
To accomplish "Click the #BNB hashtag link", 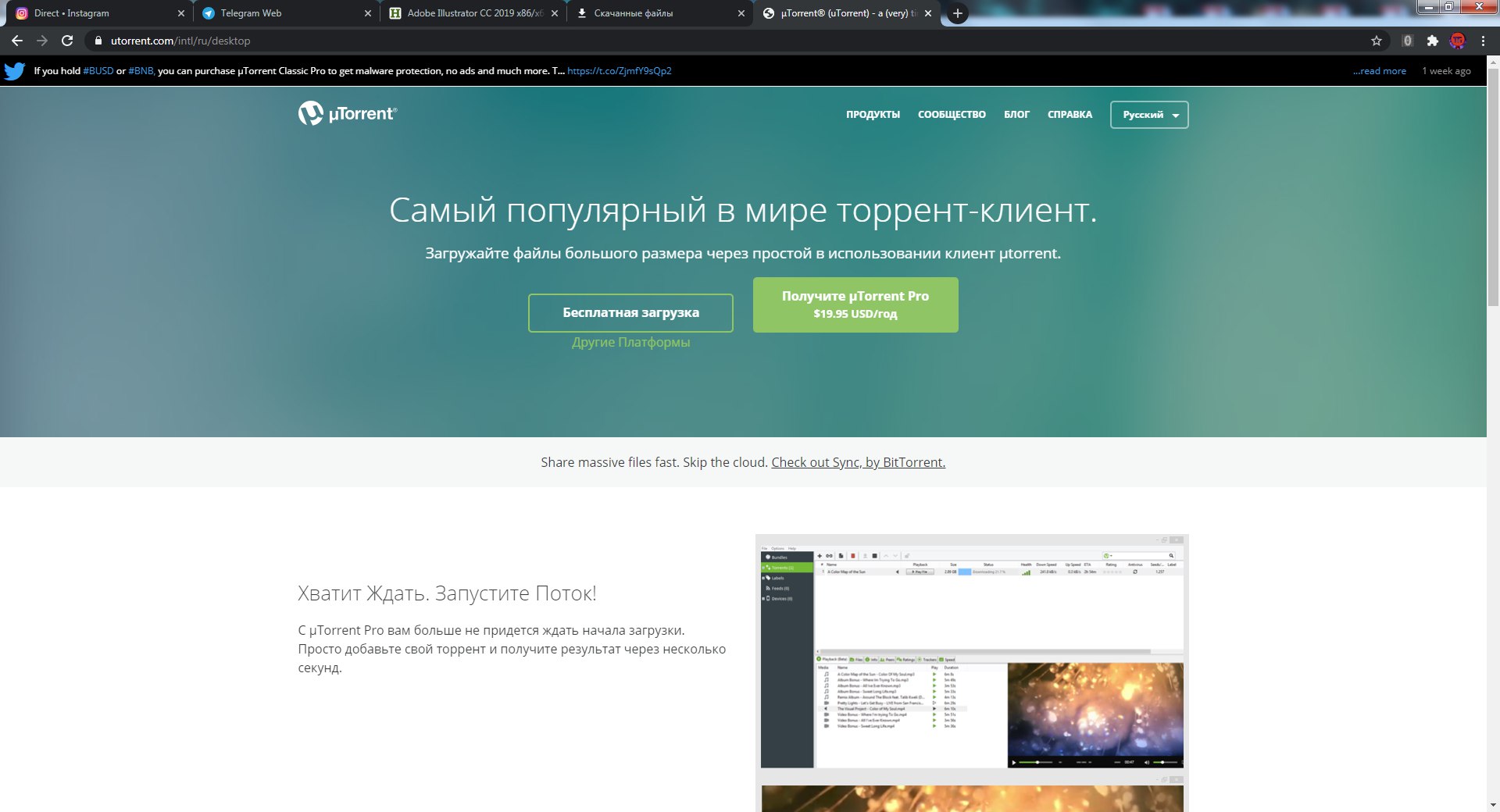I will click(x=141, y=71).
